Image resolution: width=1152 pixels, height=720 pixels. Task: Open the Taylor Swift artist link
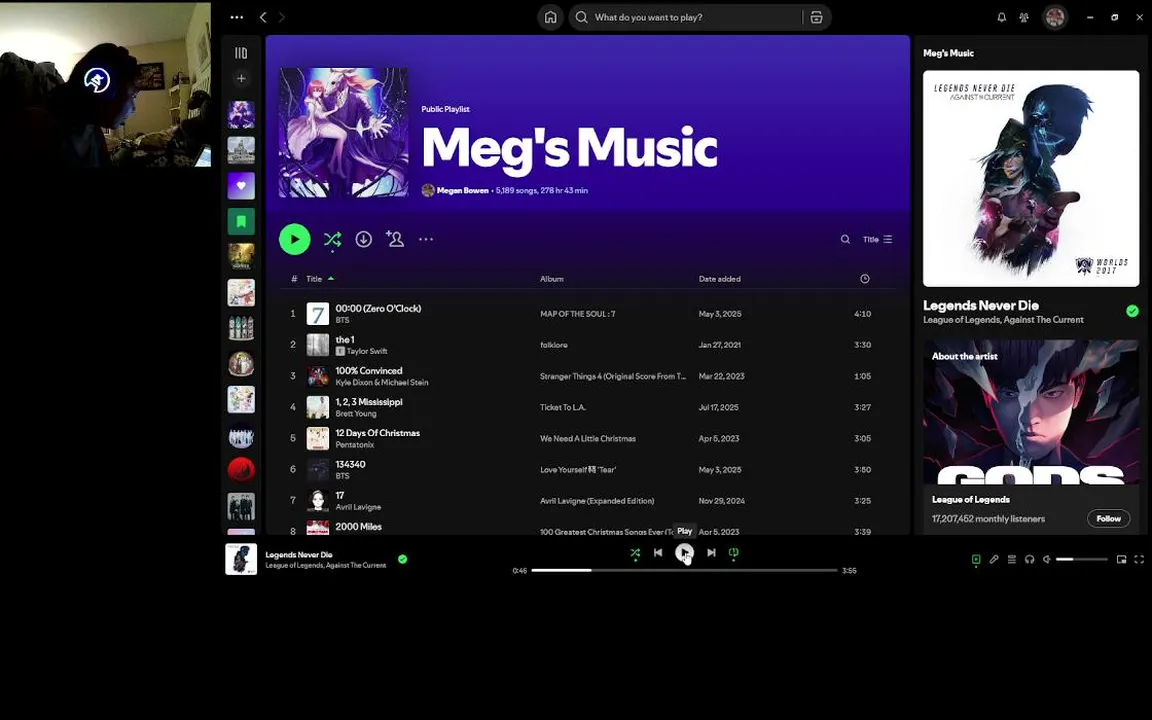(367, 351)
